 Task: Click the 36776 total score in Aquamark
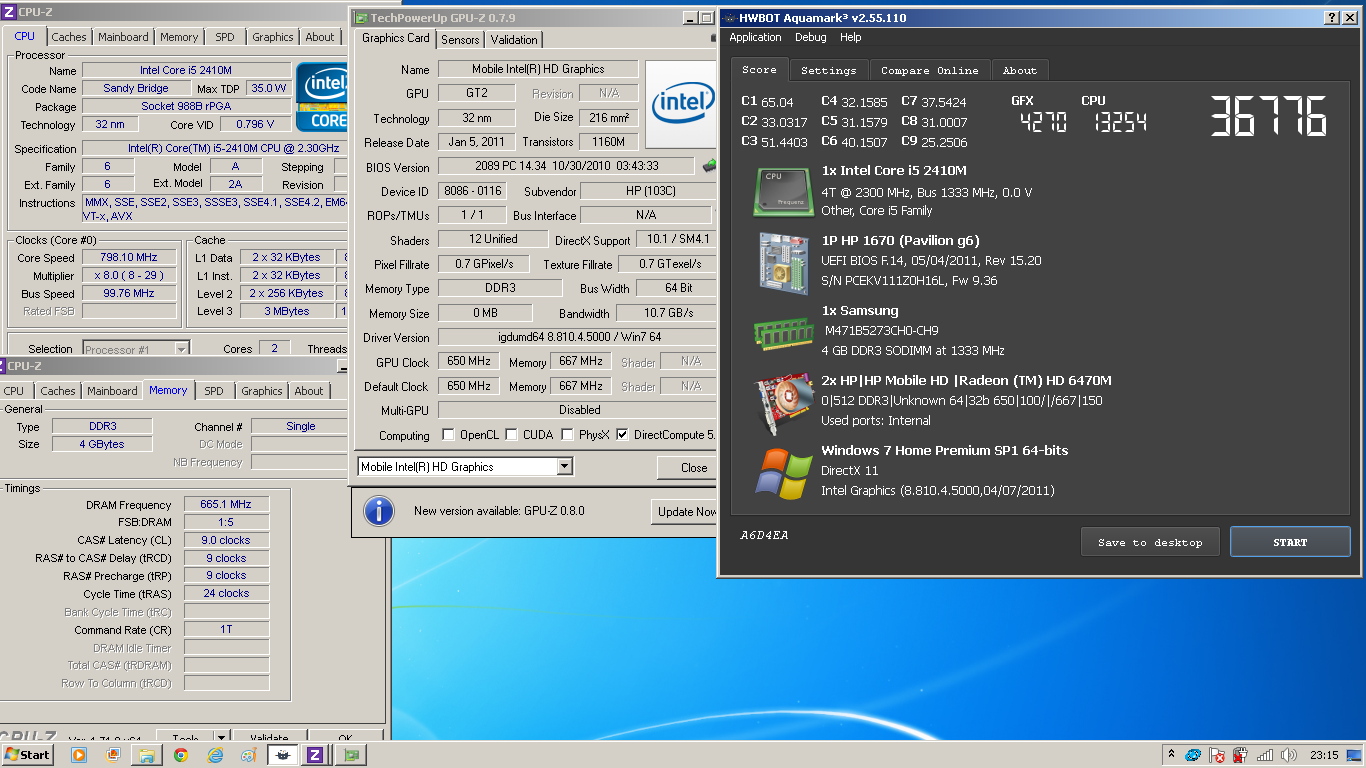tap(1268, 116)
